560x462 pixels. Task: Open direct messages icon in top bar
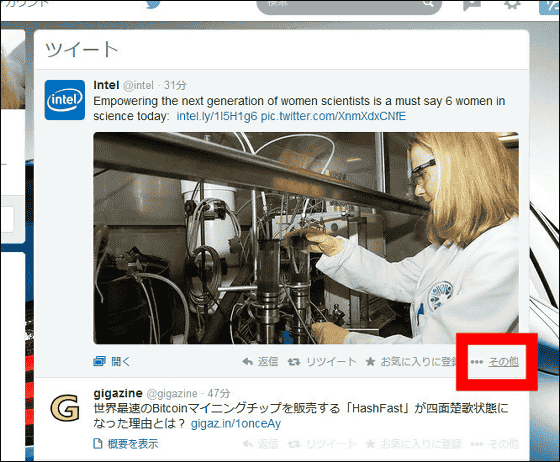[471, 5]
